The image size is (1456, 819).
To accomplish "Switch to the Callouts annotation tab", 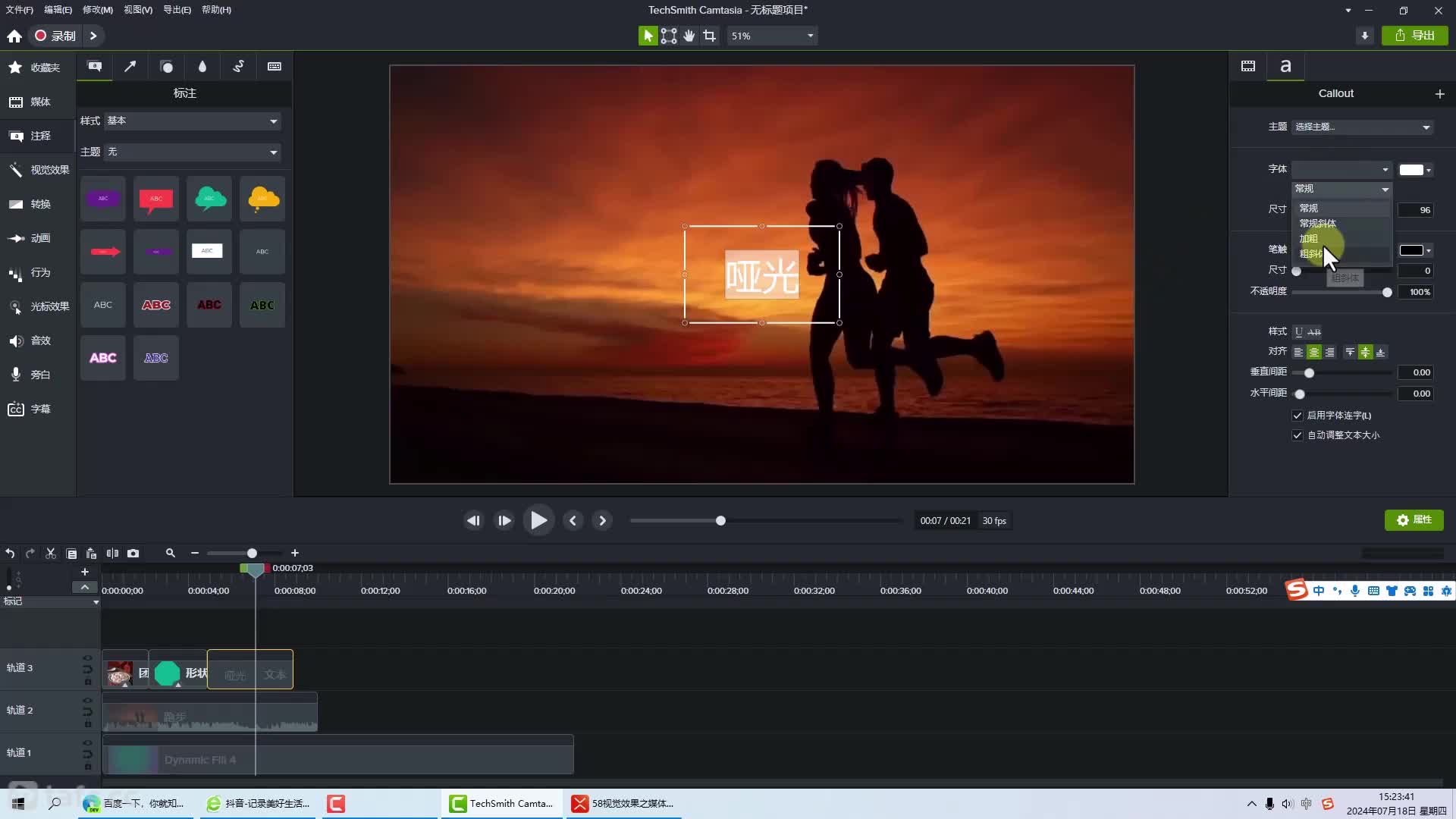I will click(95, 67).
